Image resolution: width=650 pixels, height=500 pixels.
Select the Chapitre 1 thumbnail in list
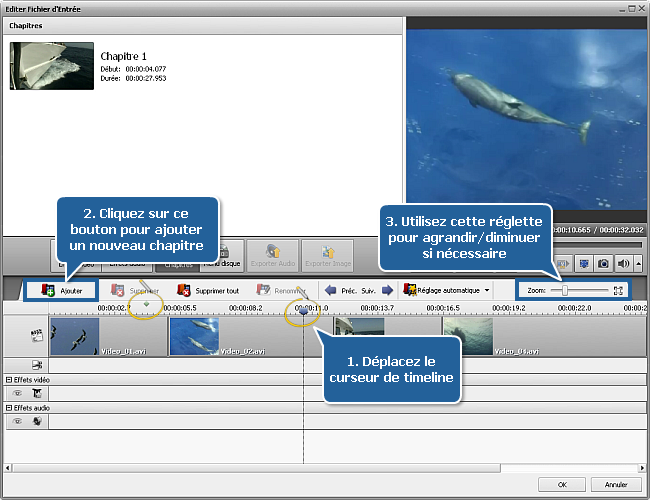(x=52, y=66)
